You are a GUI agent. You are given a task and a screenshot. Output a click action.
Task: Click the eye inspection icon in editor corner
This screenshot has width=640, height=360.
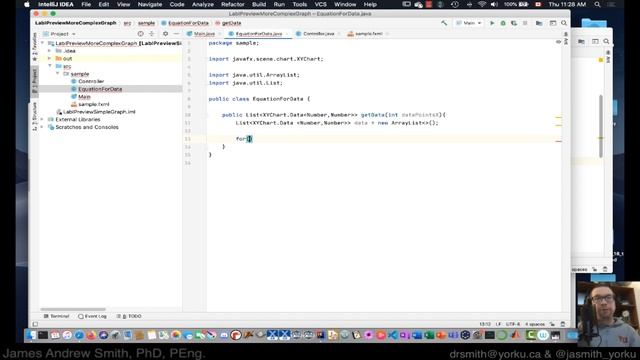click(x=558, y=42)
